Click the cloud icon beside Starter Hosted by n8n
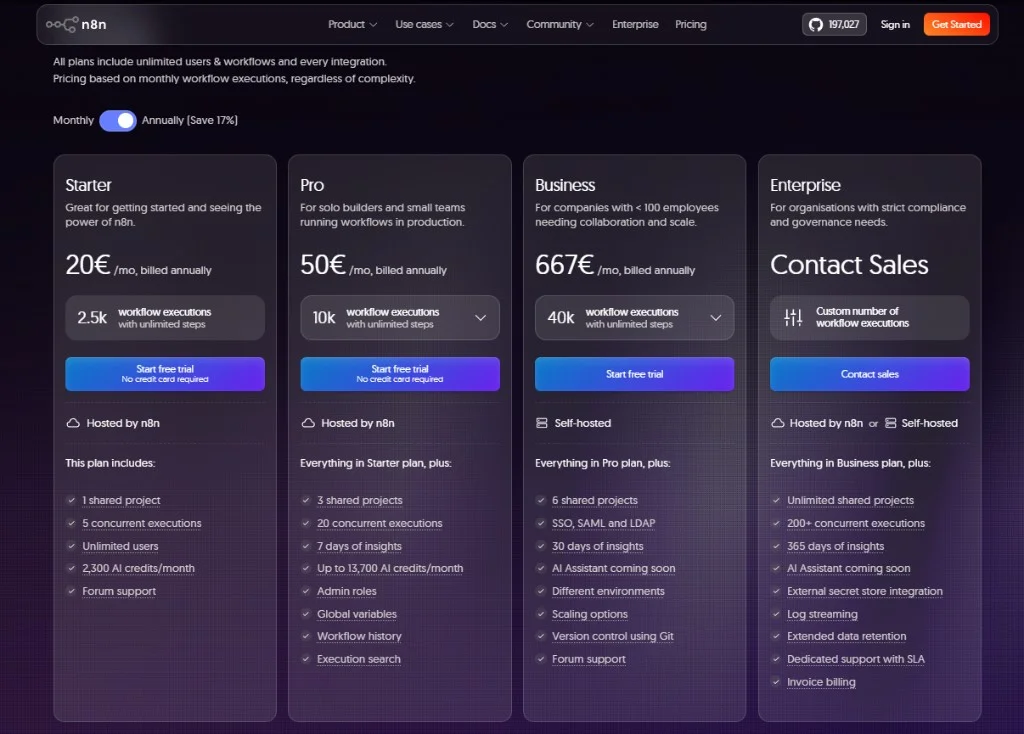Image resolution: width=1024 pixels, height=734 pixels. (x=73, y=423)
